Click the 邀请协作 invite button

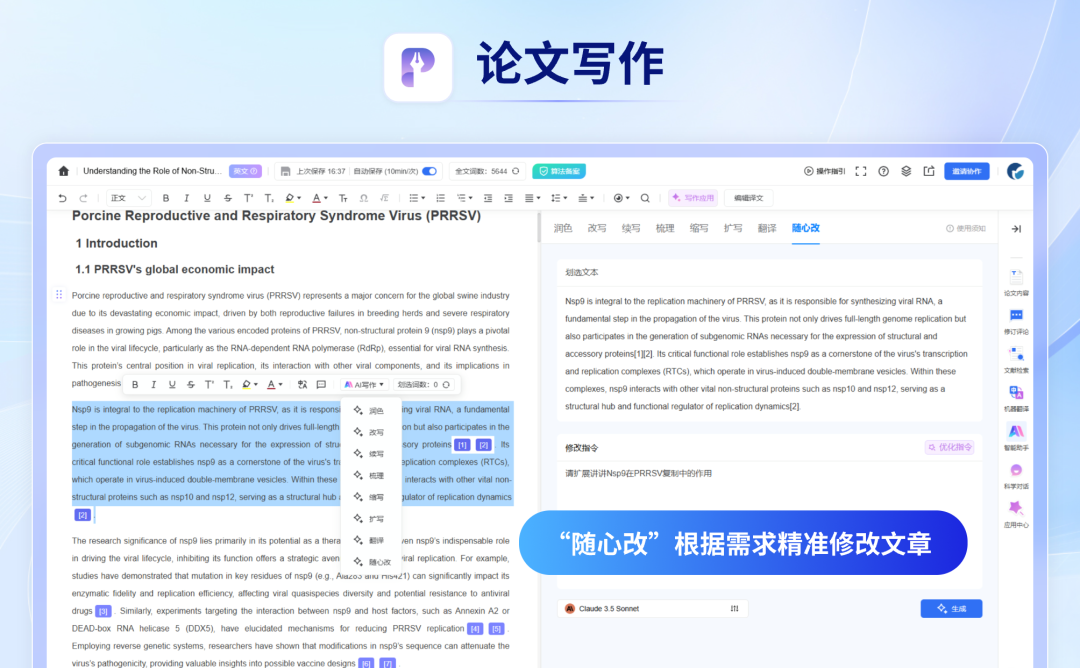click(x=966, y=171)
